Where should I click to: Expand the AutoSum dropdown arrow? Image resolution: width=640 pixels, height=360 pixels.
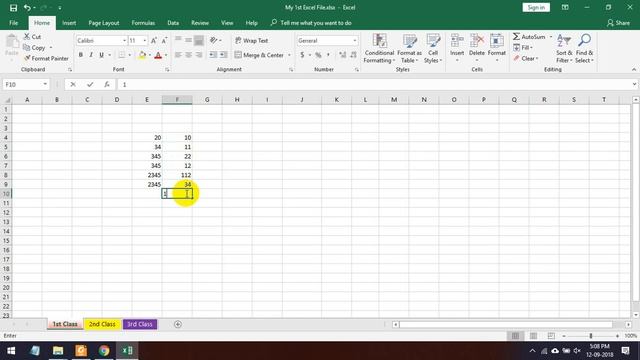click(x=551, y=37)
